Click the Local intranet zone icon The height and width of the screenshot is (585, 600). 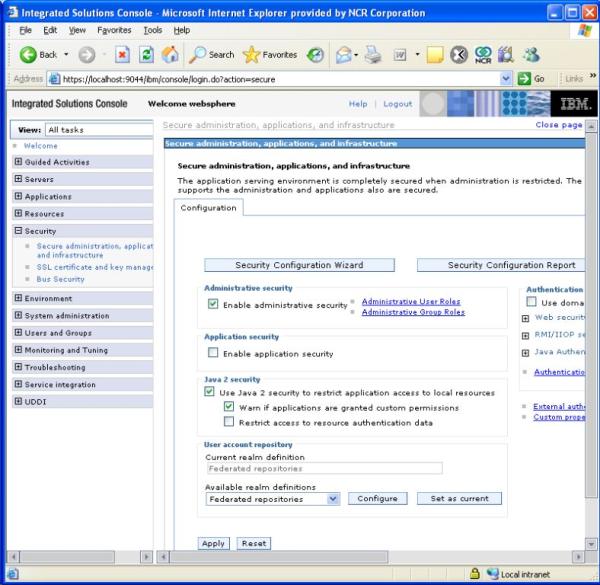pyautogui.click(x=492, y=574)
